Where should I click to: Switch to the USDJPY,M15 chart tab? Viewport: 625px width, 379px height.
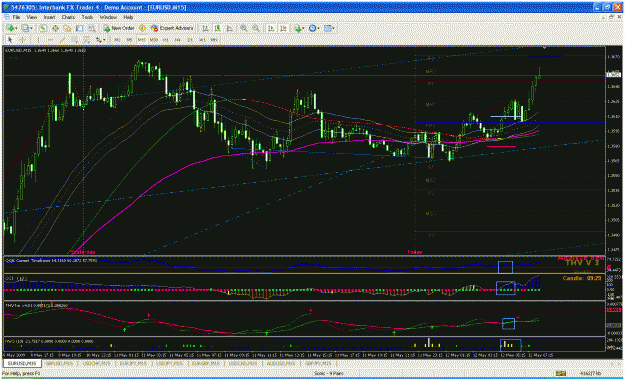[x=169, y=363]
